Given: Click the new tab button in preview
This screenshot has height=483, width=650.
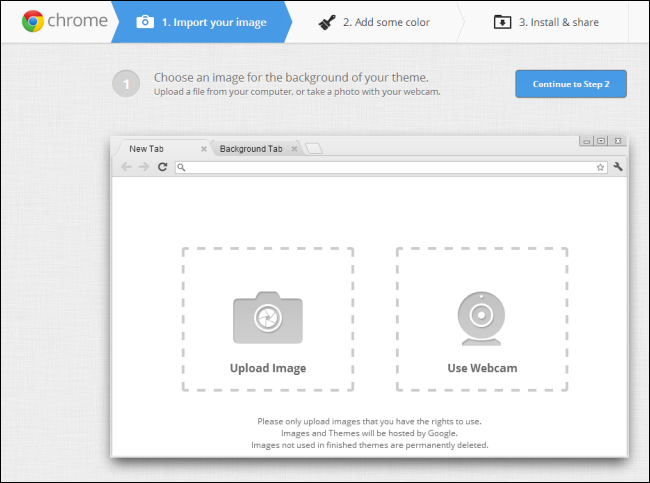Looking at the screenshot, I should (314, 148).
